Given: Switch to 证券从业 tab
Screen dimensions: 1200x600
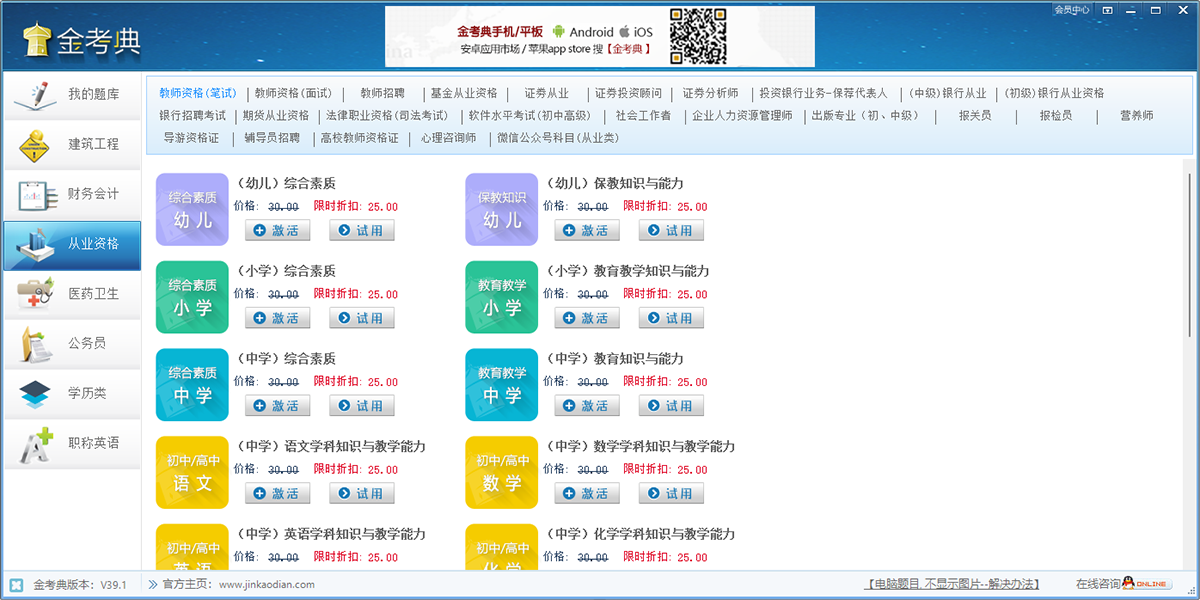Looking at the screenshot, I should (546, 93).
